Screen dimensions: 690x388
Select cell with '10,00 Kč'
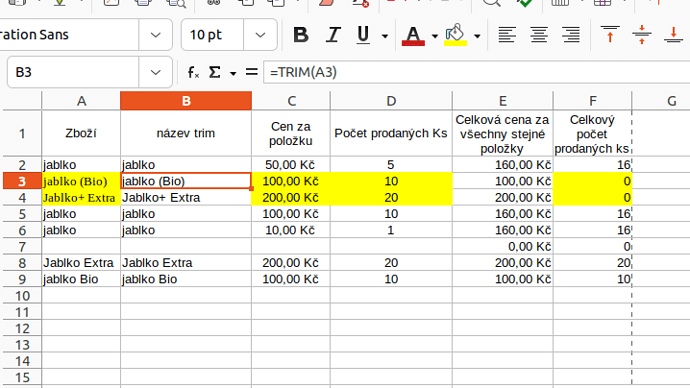click(x=291, y=230)
